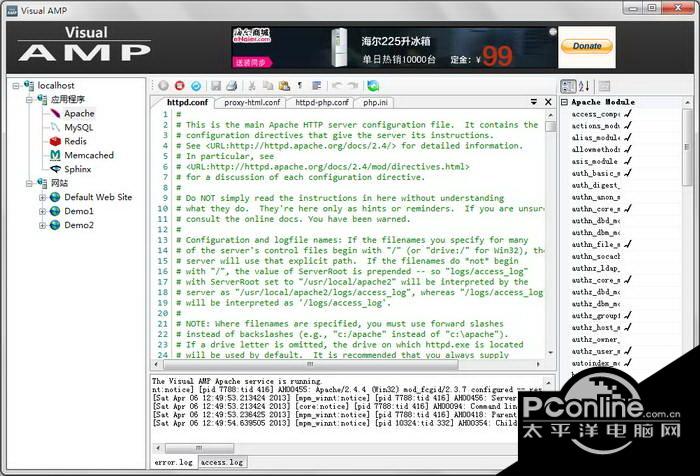Toggle authn_file module check

click(x=628, y=244)
